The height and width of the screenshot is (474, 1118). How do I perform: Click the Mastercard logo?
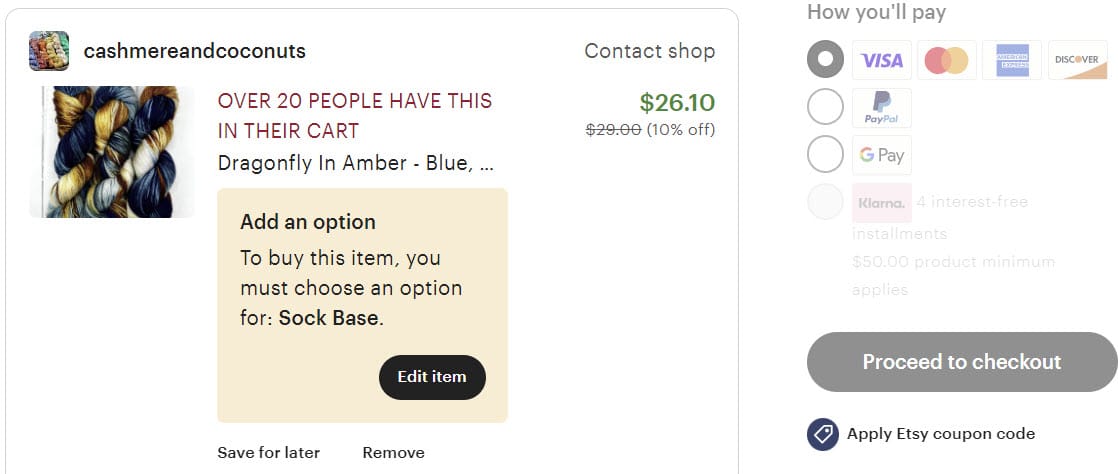[946, 60]
